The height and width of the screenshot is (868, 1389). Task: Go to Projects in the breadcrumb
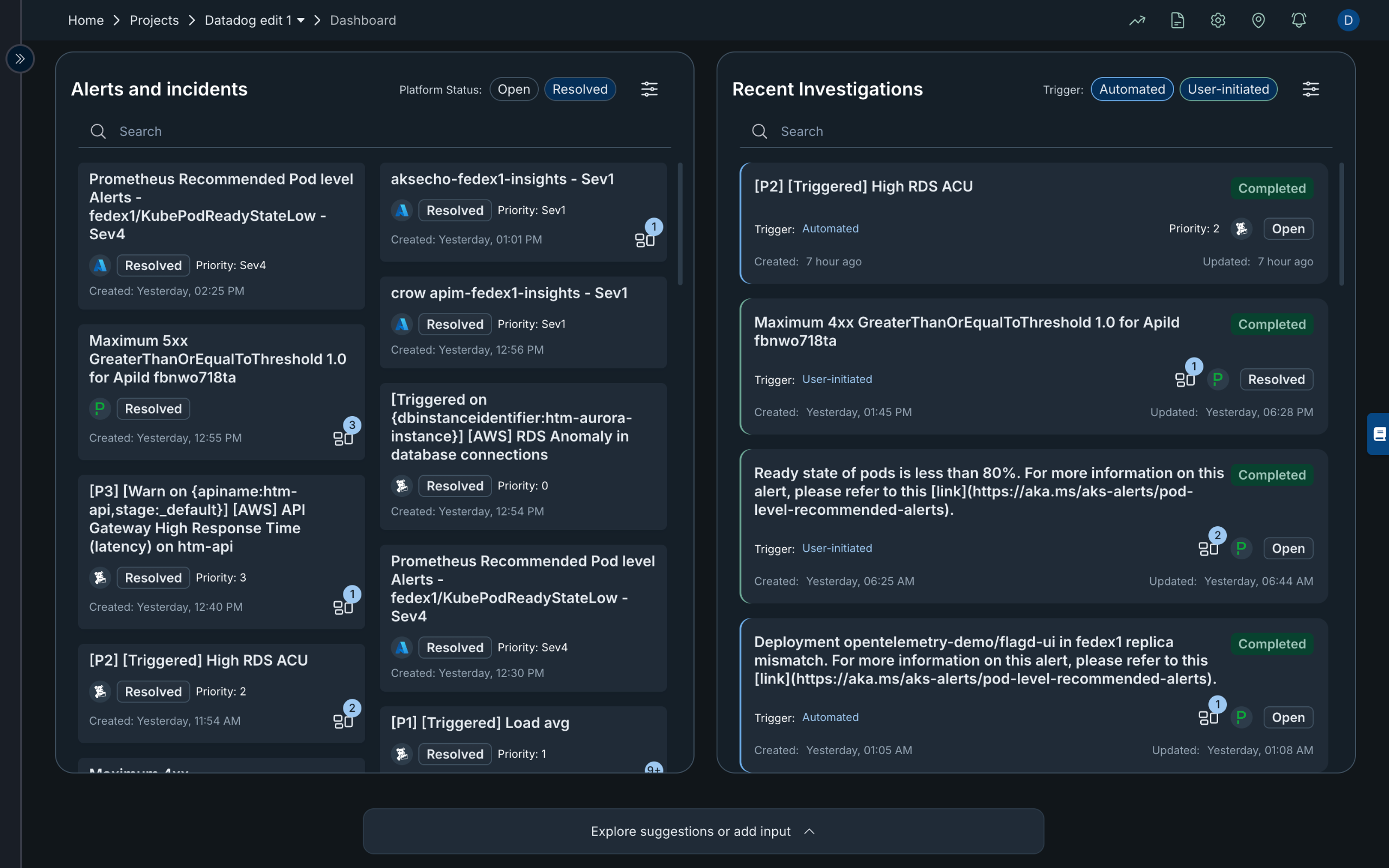coord(154,21)
